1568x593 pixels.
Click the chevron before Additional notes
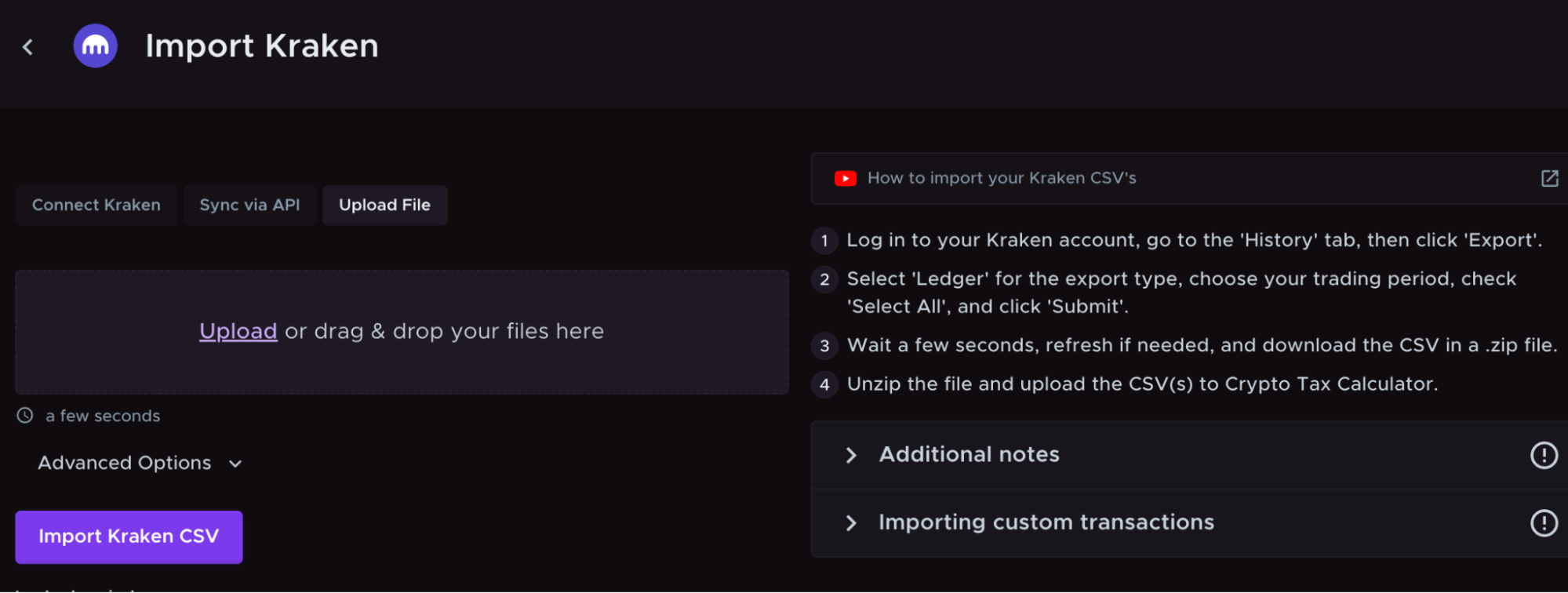851,455
